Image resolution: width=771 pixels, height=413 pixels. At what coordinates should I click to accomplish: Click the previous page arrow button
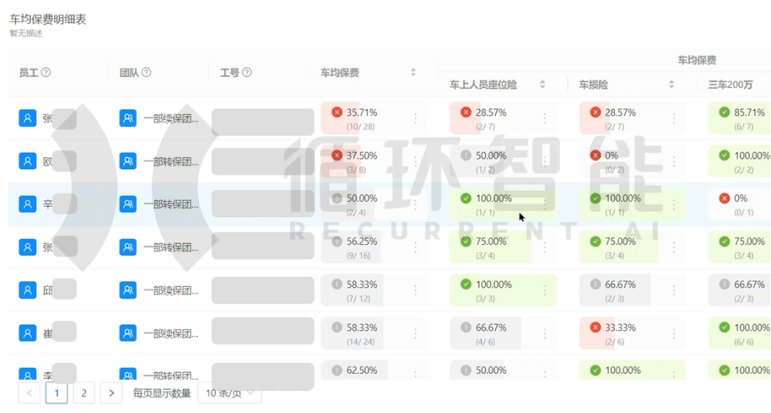(x=29, y=393)
